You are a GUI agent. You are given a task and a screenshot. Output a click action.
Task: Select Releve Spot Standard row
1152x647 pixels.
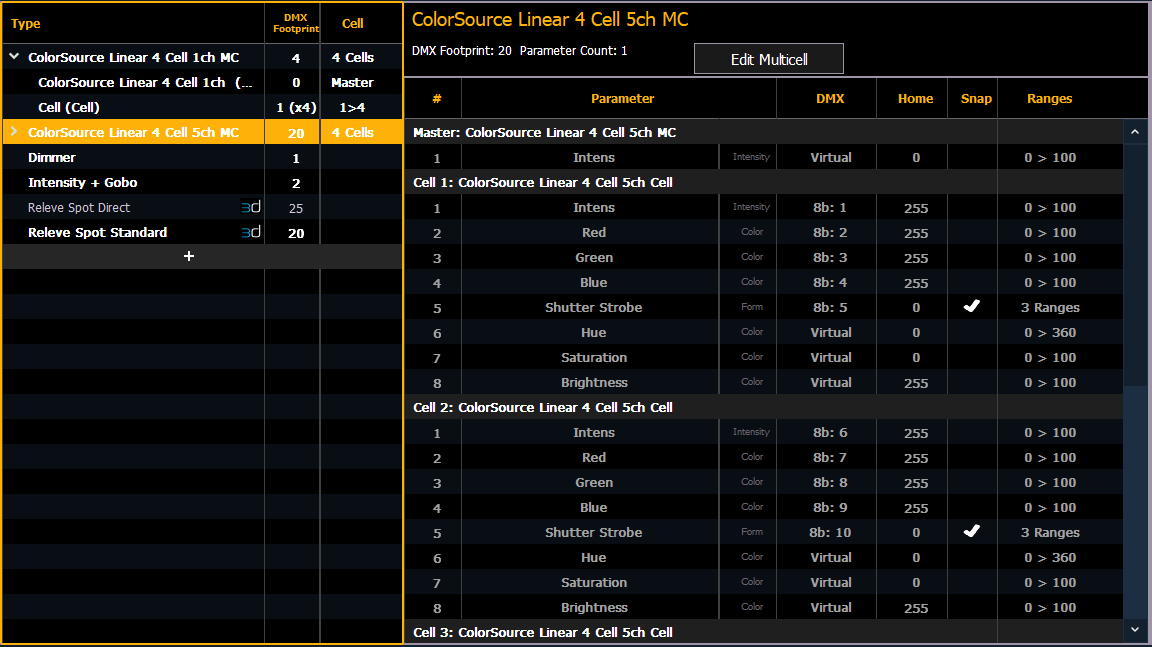[x=202, y=233]
